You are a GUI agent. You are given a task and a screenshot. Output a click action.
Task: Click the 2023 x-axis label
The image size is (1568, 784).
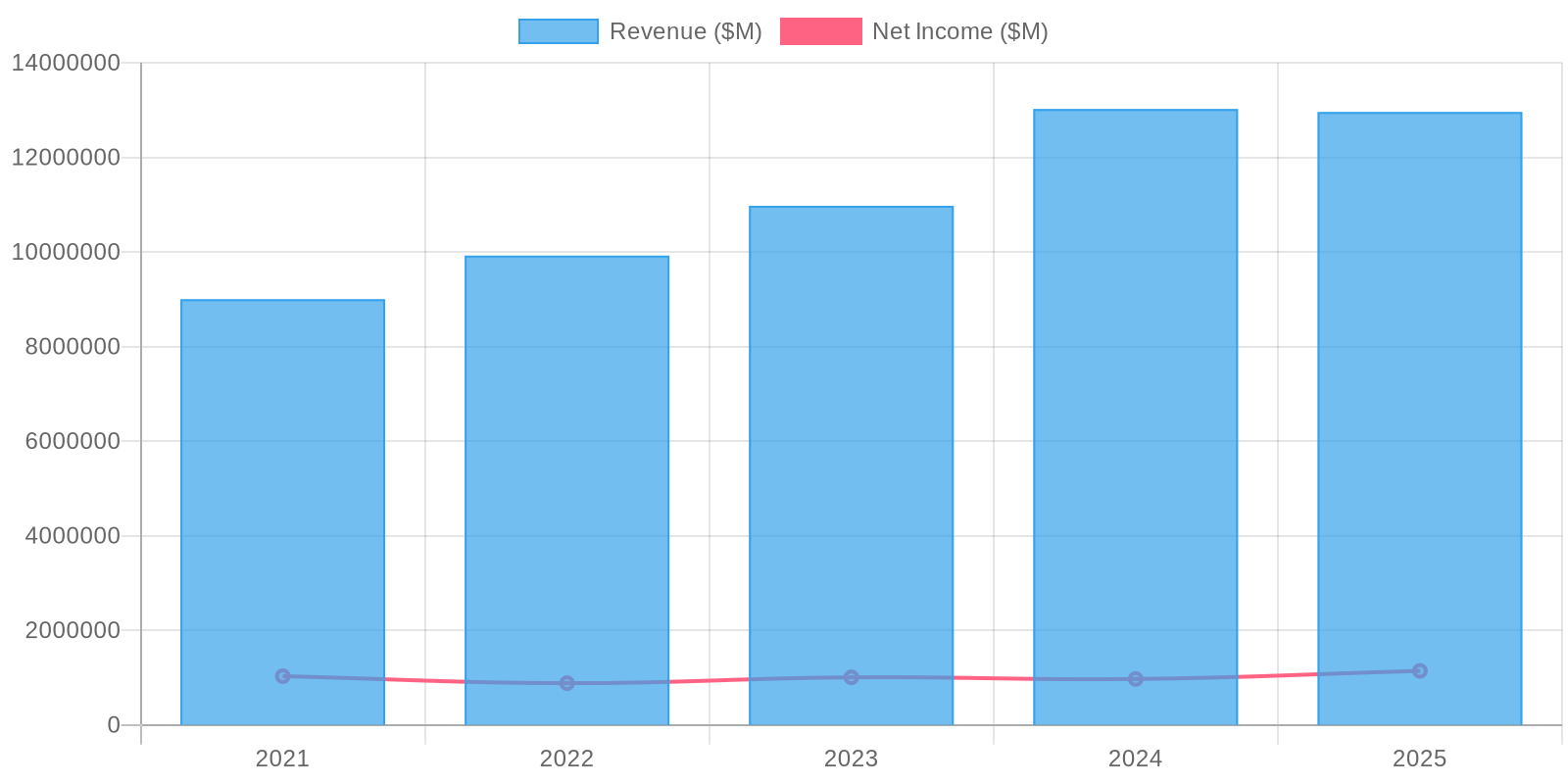click(x=851, y=759)
